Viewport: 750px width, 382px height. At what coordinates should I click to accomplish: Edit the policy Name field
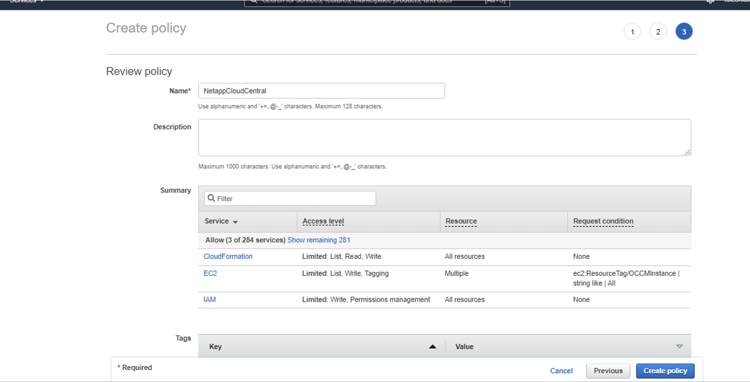click(321, 91)
